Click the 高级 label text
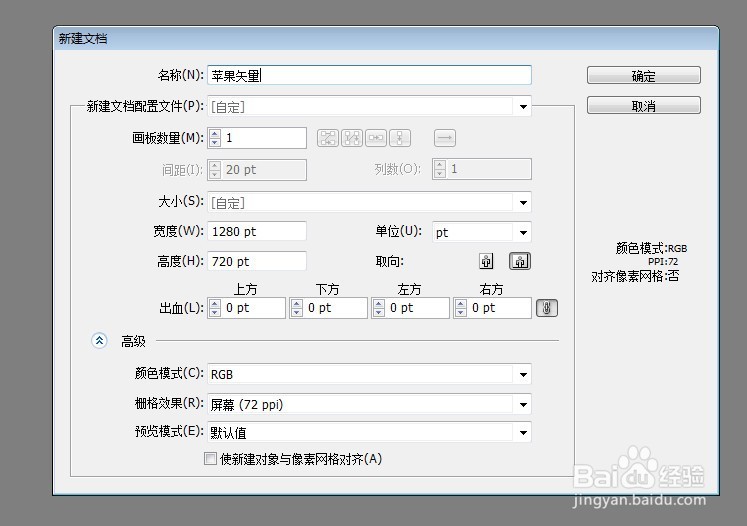The height and width of the screenshot is (526, 747). click(133, 341)
